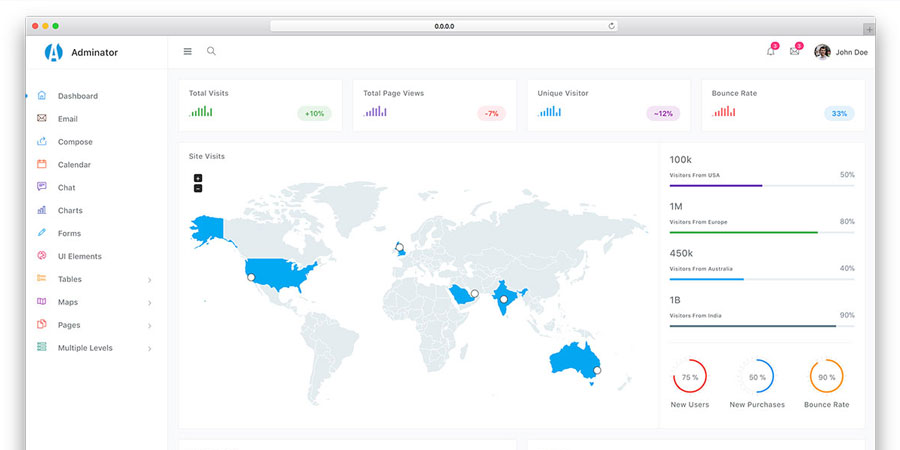Click the Total Visits green sparkline chart
This screenshot has height=450, width=900.
coord(201,111)
